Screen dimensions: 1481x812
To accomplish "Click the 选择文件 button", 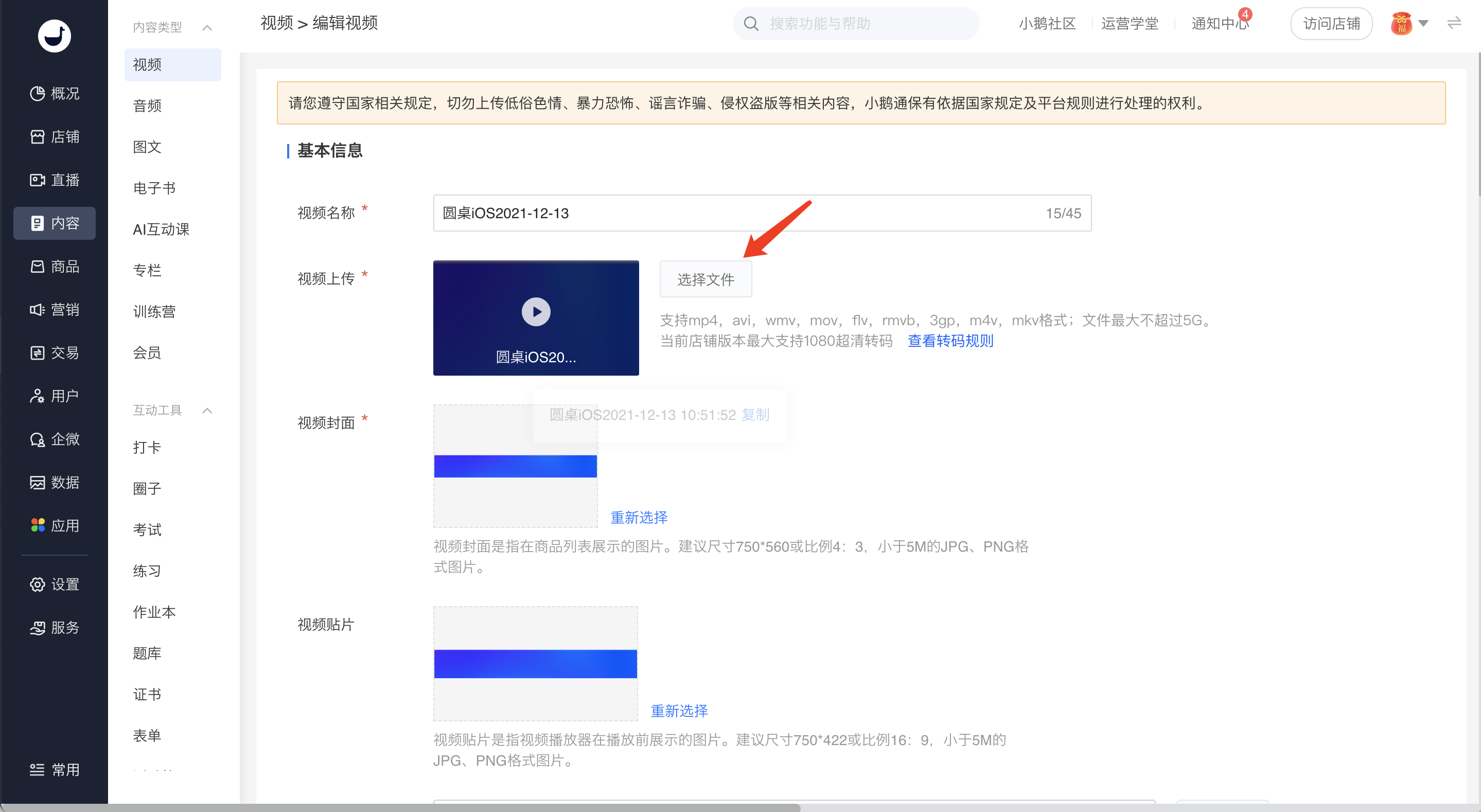I will (706, 279).
